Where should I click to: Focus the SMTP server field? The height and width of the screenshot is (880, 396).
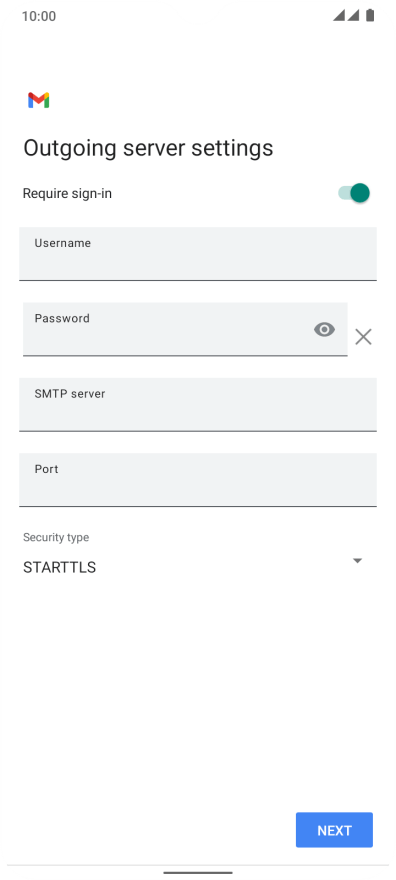click(198, 405)
